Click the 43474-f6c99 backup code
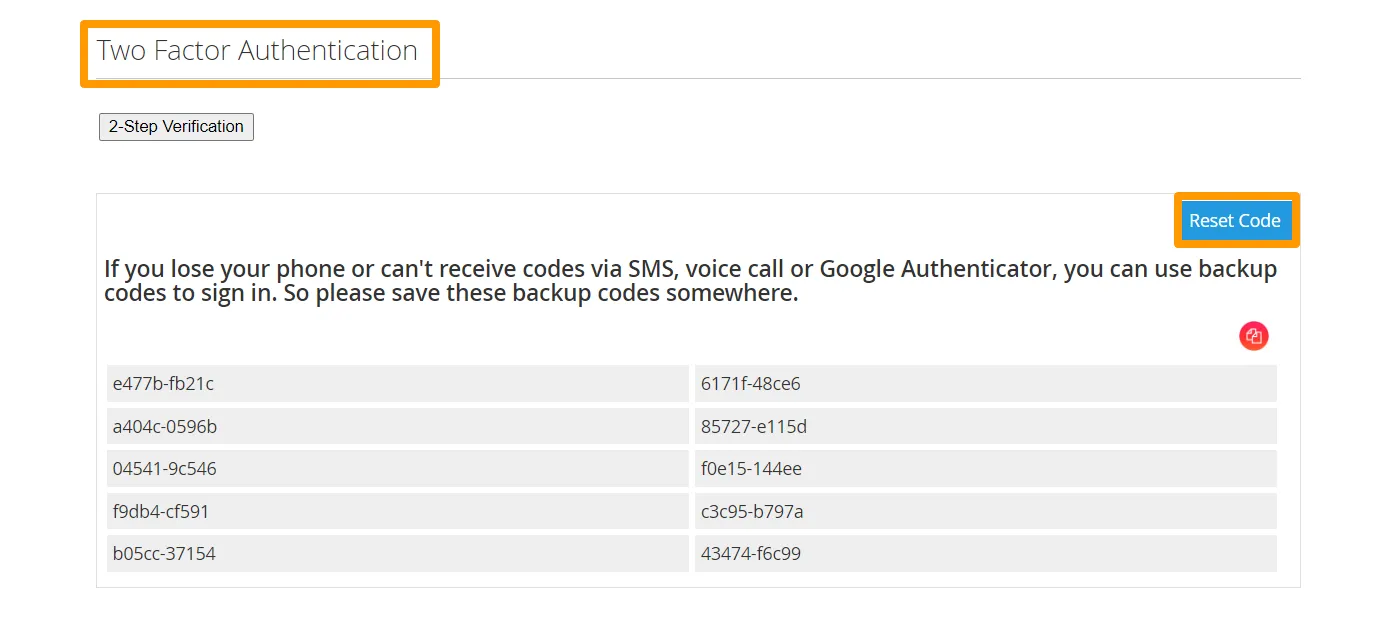 [751, 554]
